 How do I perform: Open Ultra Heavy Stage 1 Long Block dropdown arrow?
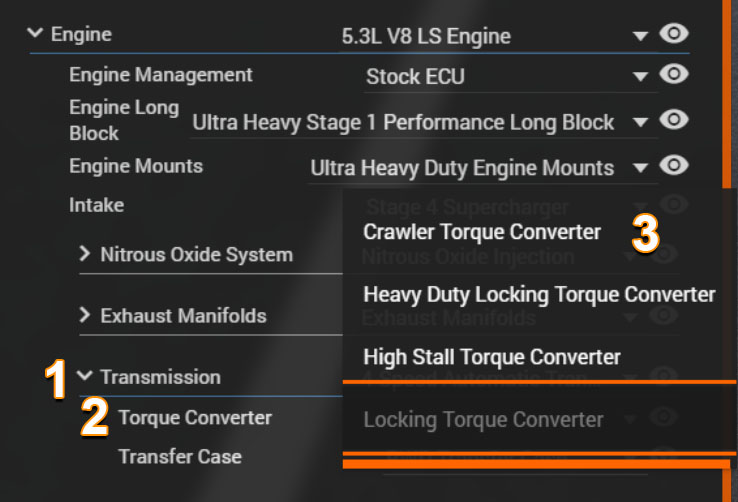point(640,123)
